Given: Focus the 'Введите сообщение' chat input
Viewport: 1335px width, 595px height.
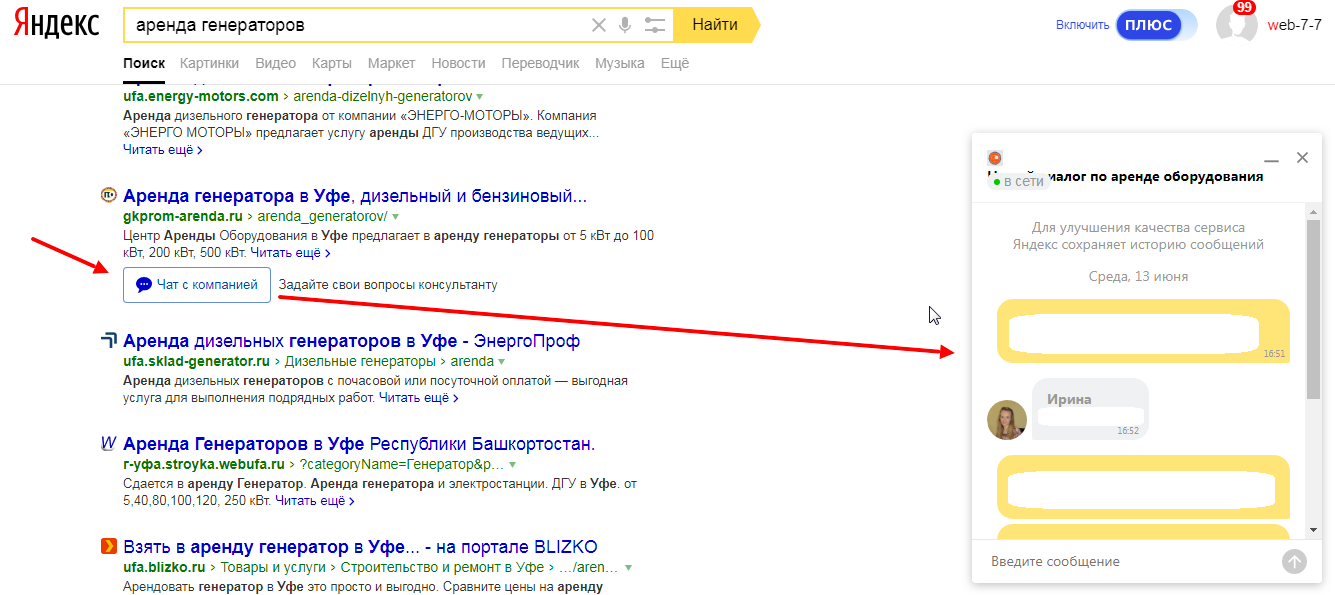Looking at the screenshot, I should point(1130,561).
